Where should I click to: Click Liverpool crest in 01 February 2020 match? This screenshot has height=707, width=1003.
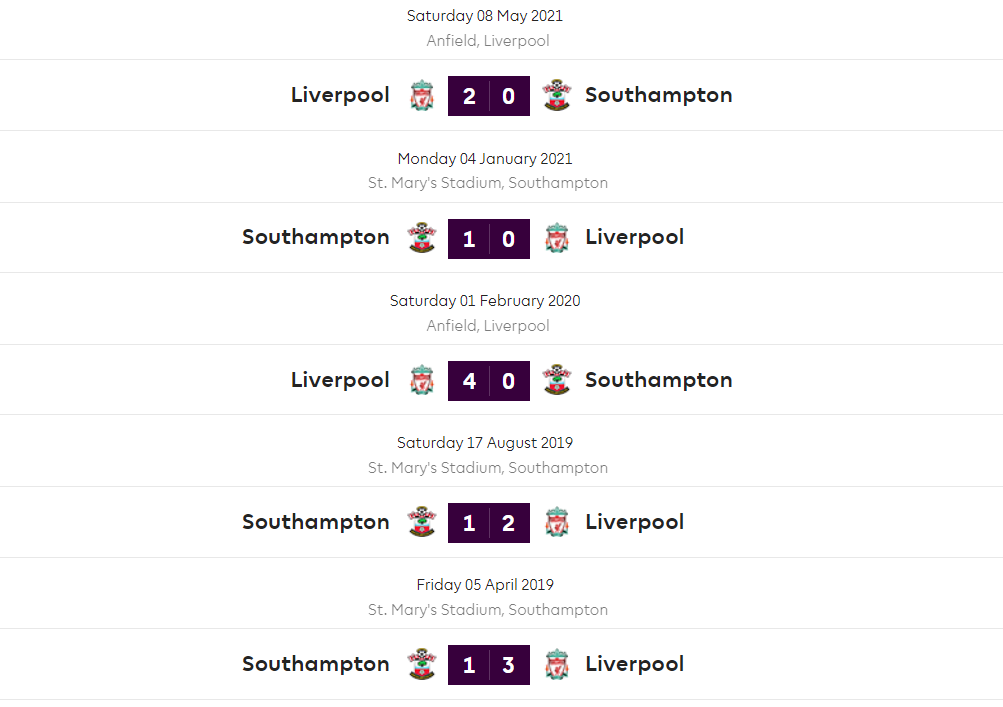422,380
